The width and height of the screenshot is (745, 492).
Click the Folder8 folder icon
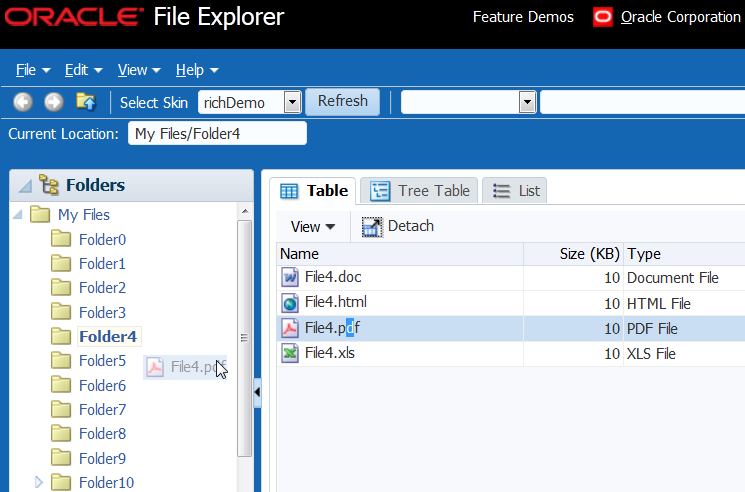61,433
